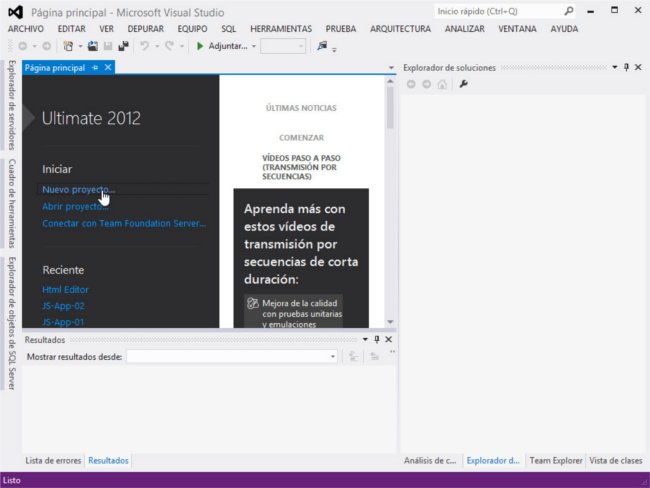Click the start page scrollbar down arrow
Screen dimensions: 650x488
coord(390,322)
